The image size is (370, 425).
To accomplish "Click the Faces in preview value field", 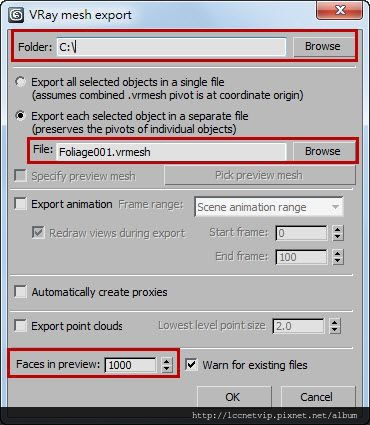I will [131, 365].
